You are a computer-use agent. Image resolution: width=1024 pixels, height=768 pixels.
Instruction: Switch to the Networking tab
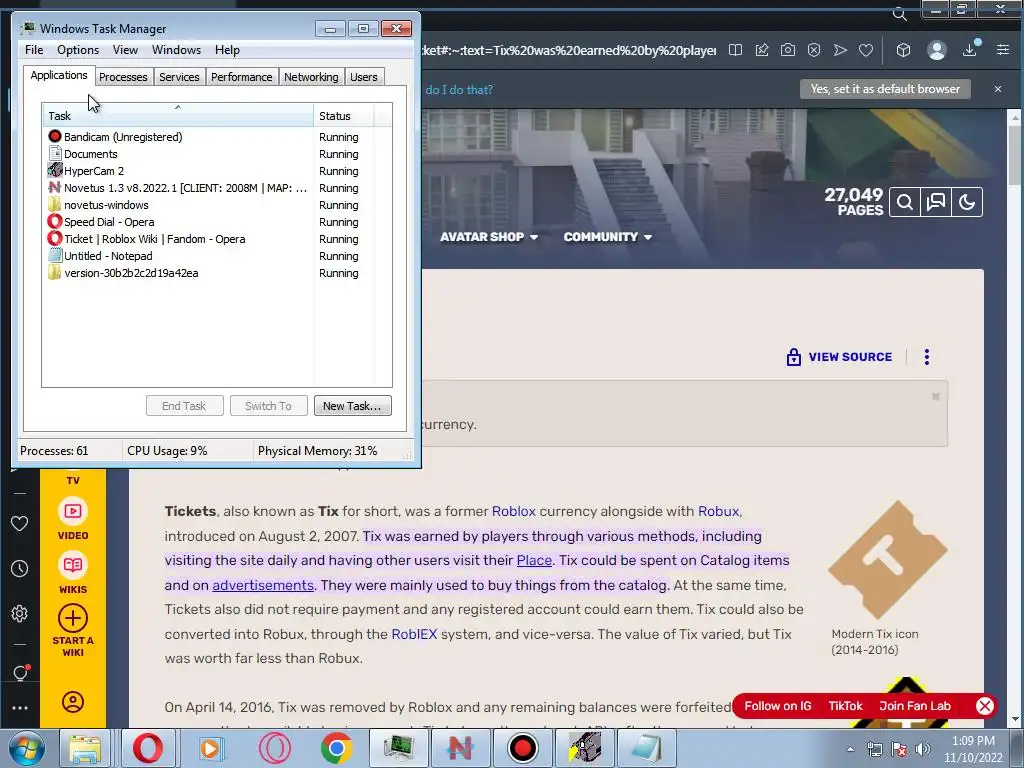312,77
